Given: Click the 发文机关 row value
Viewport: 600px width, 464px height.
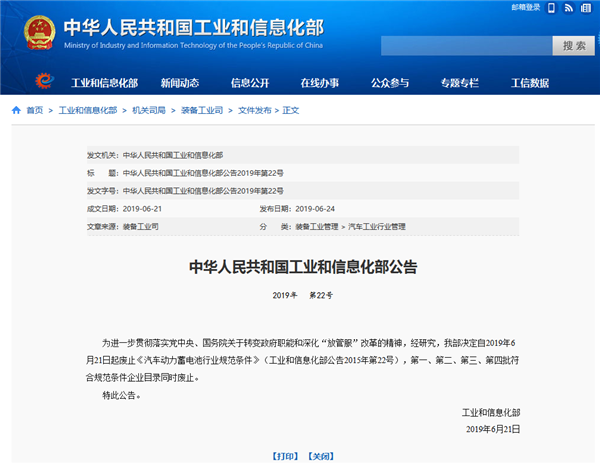Looking at the screenshot, I should coord(173,155).
